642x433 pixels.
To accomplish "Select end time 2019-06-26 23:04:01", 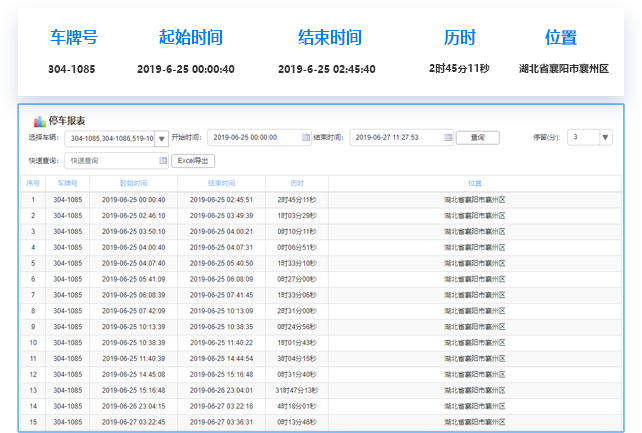I will (222, 390).
